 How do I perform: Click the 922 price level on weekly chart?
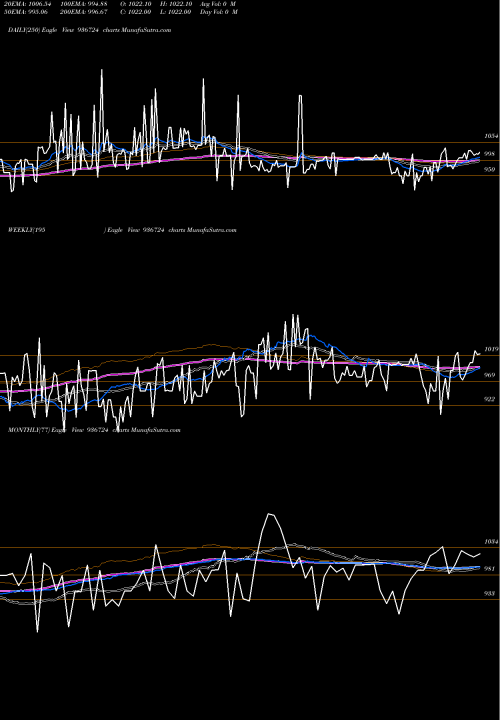pyautogui.click(x=490, y=399)
